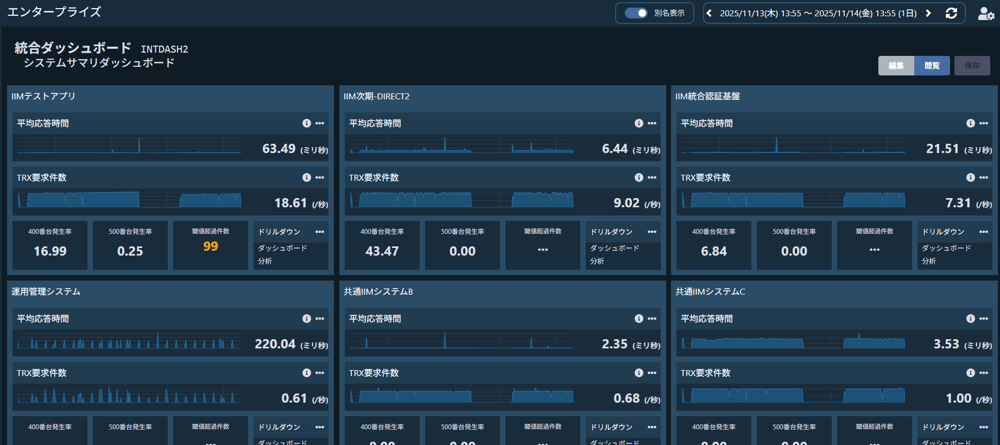The image size is (1000, 445).
Task: Click the refresh icon beside the date range
Action: (x=951, y=13)
